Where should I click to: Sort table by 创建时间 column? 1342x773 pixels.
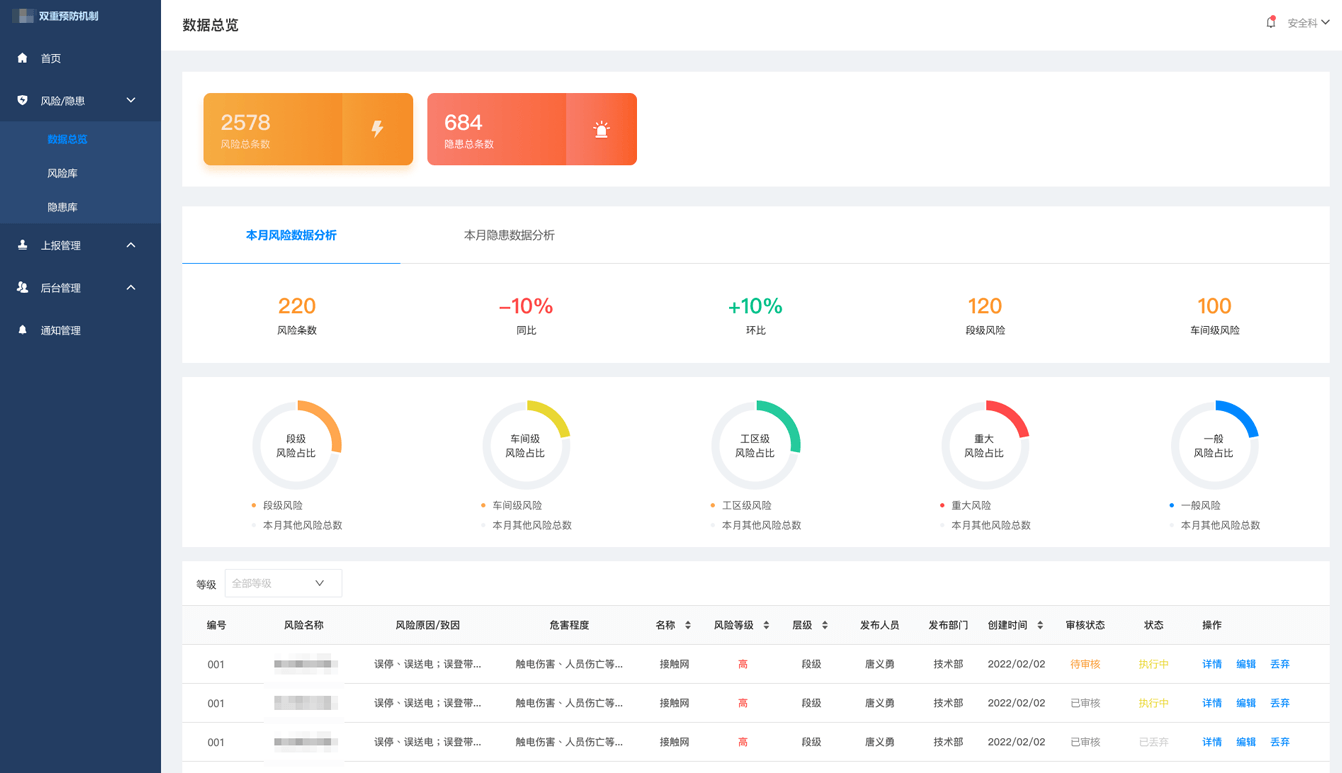point(1040,625)
